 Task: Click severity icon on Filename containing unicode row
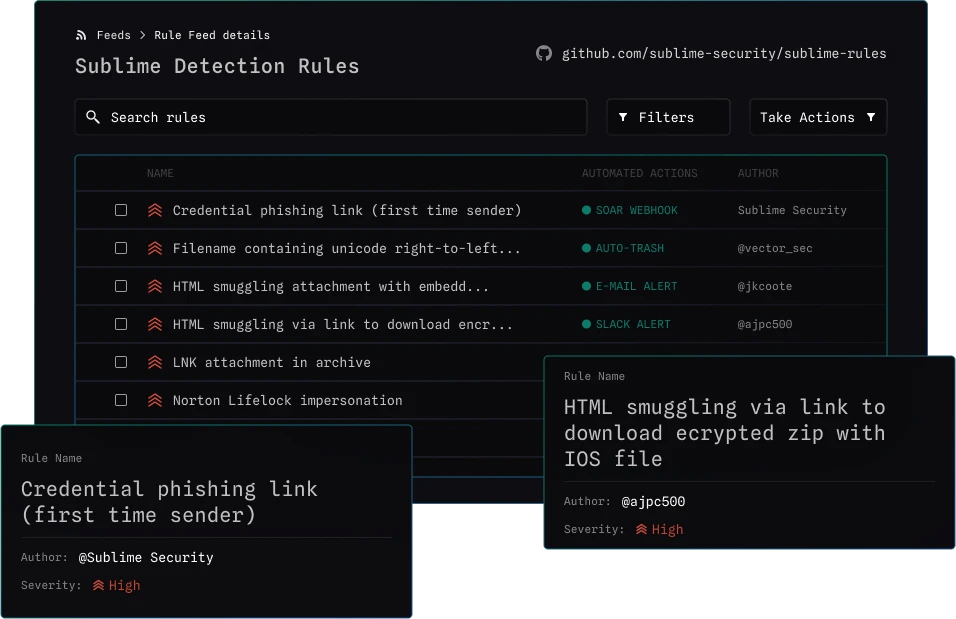tap(155, 248)
